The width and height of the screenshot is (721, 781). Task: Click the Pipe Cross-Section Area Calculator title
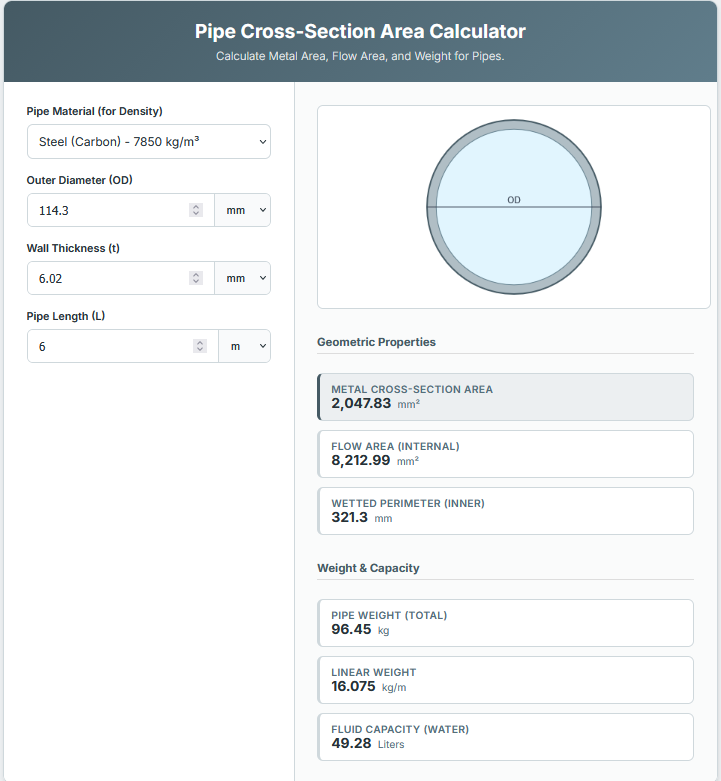tap(360, 31)
